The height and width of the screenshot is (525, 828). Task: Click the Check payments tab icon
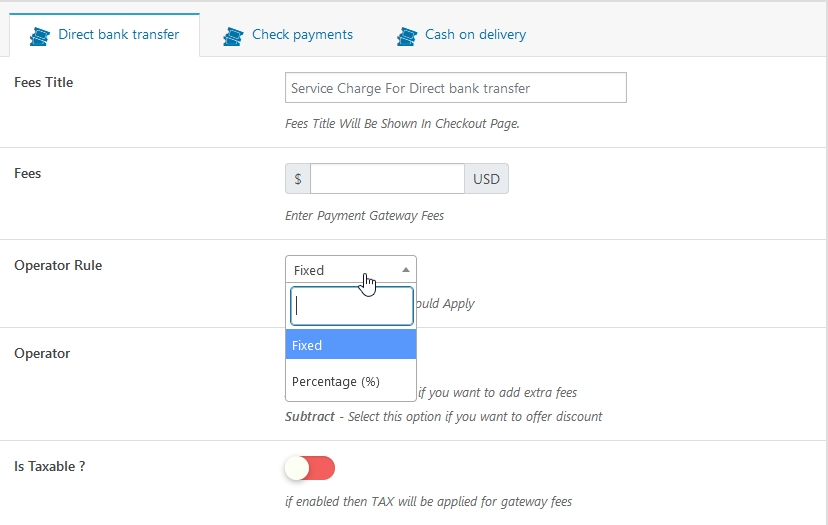(234, 36)
